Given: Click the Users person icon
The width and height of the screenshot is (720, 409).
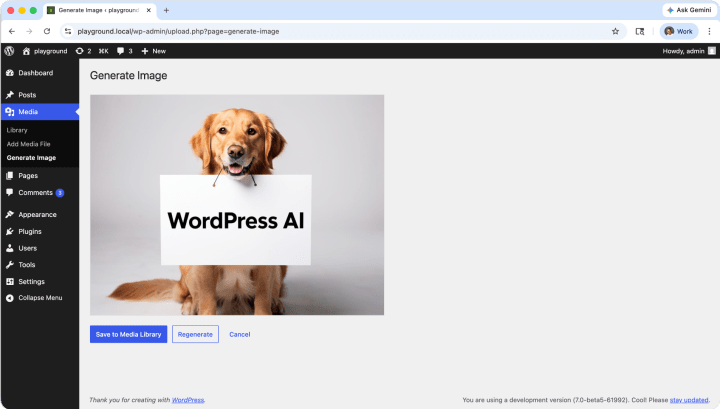Looking at the screenshot, I should (x=10, y=248).
